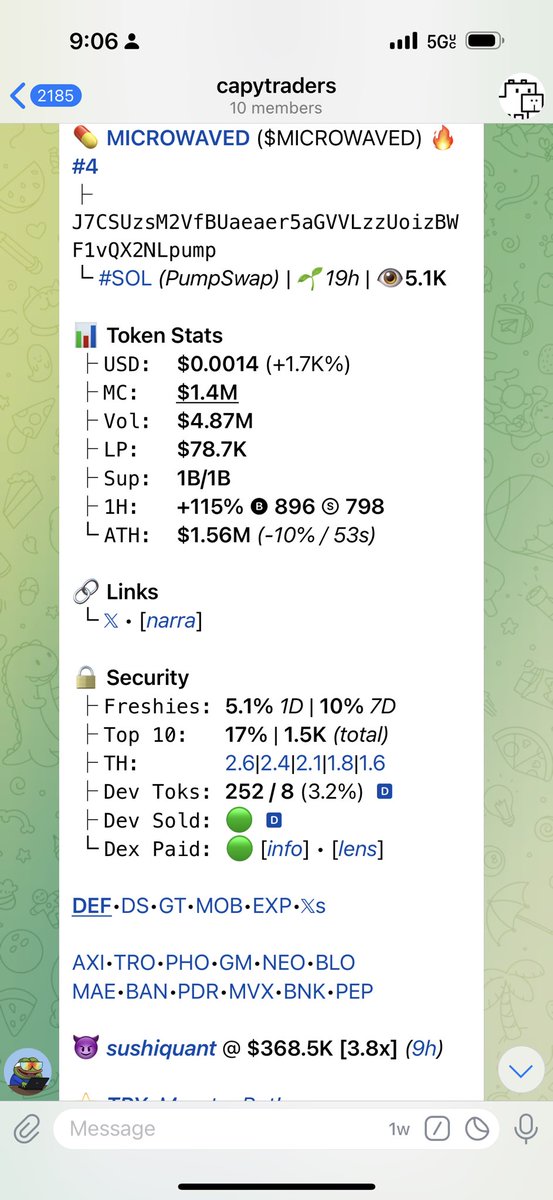The image size is (553, 1200).
Task: Open the capytraders chat title header
Action: click(275, 96)
